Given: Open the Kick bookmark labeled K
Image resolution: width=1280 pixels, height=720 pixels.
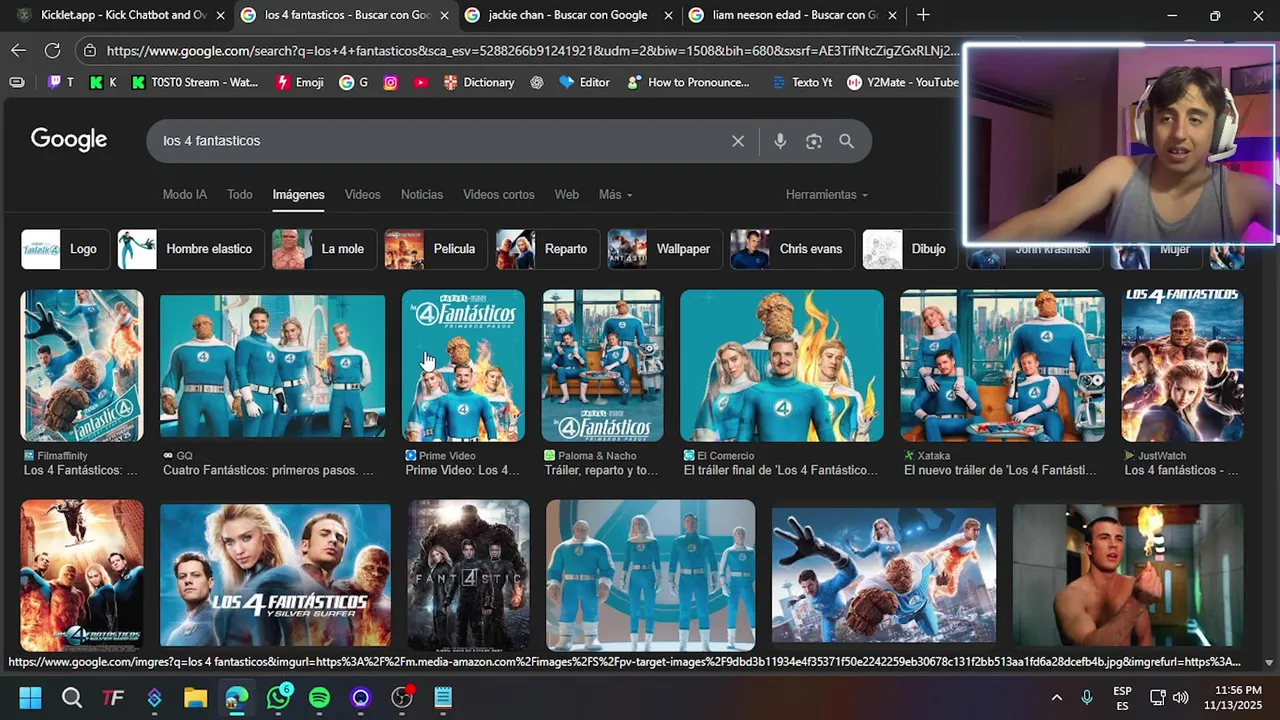Looking at the screenshot, I should coord(103,82).
